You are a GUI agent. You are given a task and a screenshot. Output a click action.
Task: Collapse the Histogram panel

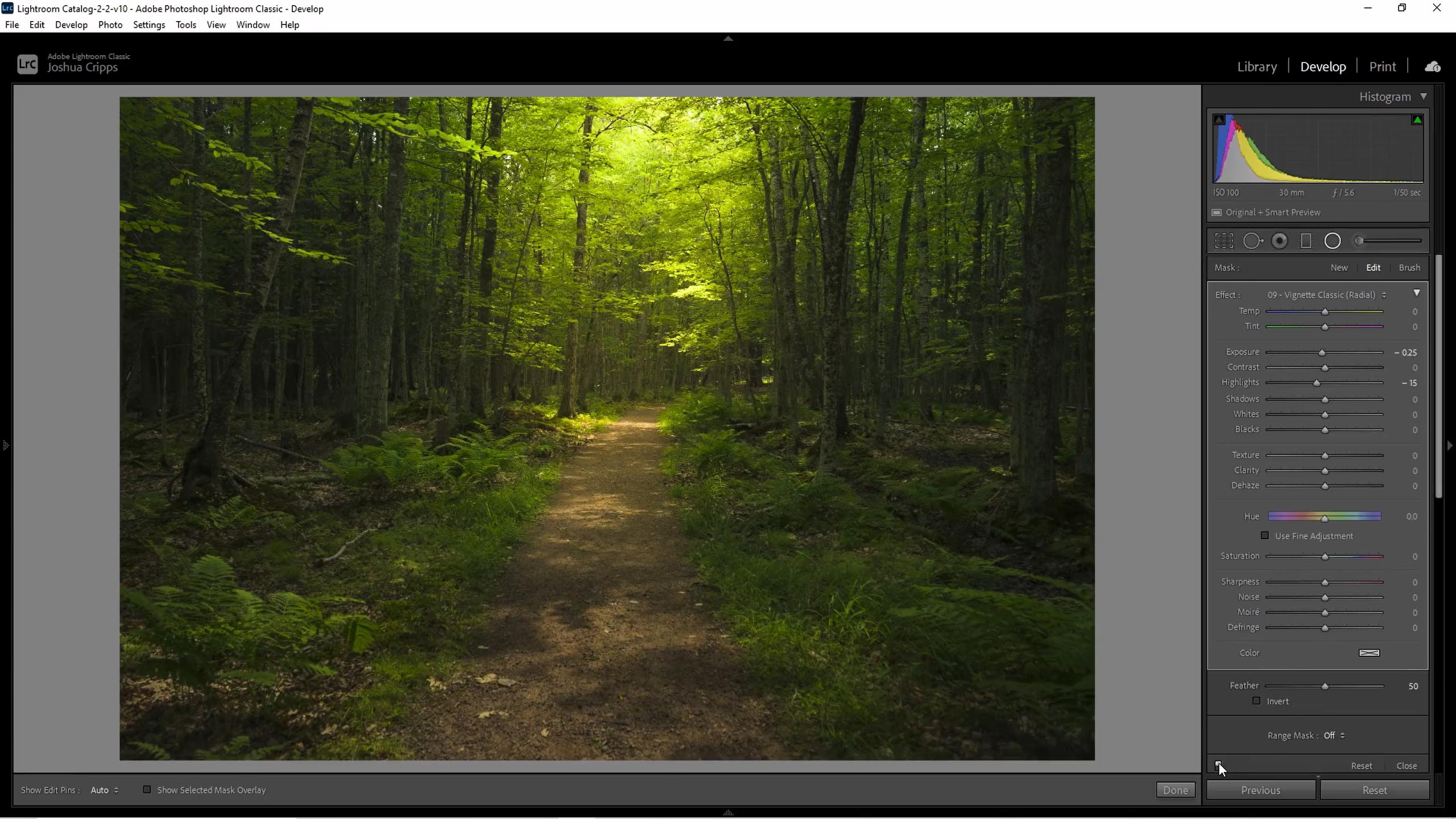(1424, 97)
